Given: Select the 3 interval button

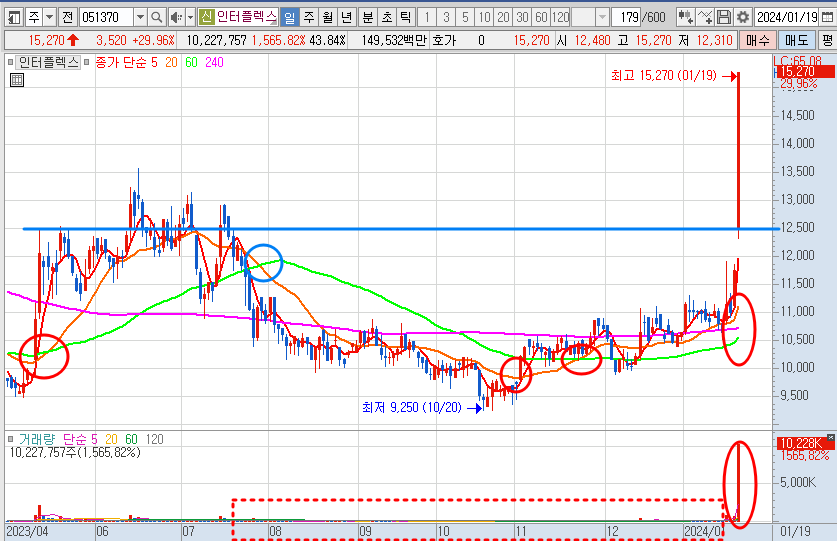Looking at the screenshot, I should click(446, 18).
